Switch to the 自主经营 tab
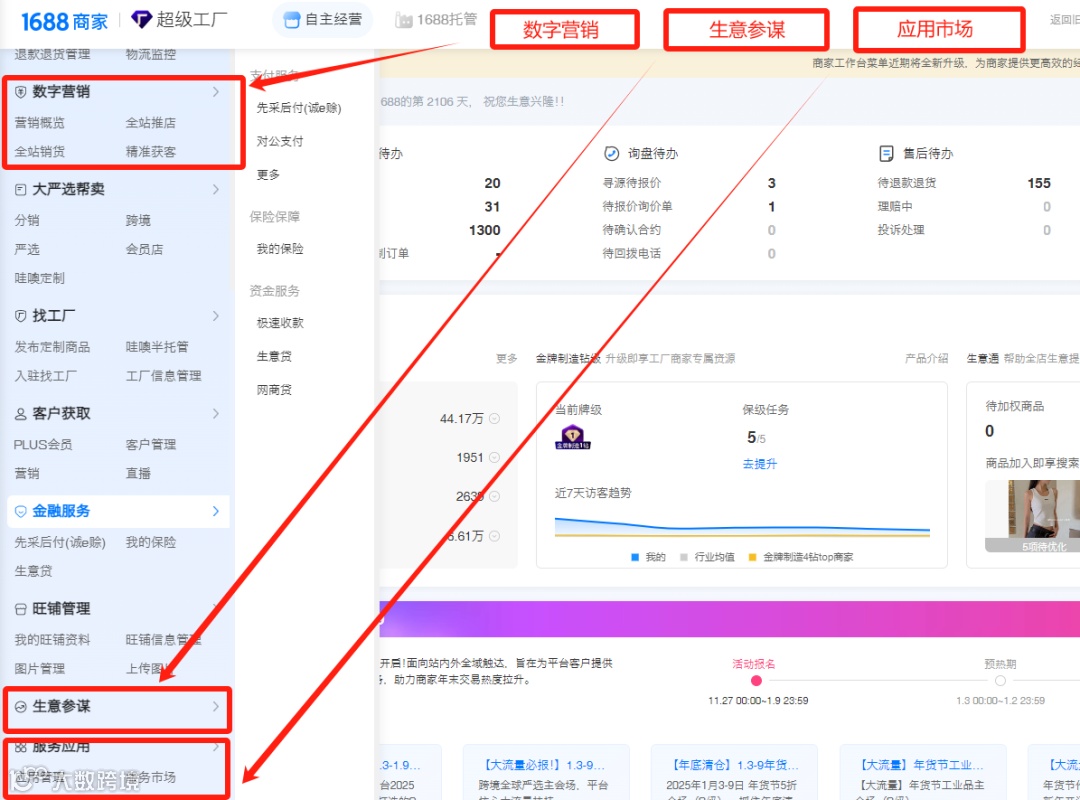The height and width of the screenshot is (800, 1080). pyautogui.click(x=323, y=20)
